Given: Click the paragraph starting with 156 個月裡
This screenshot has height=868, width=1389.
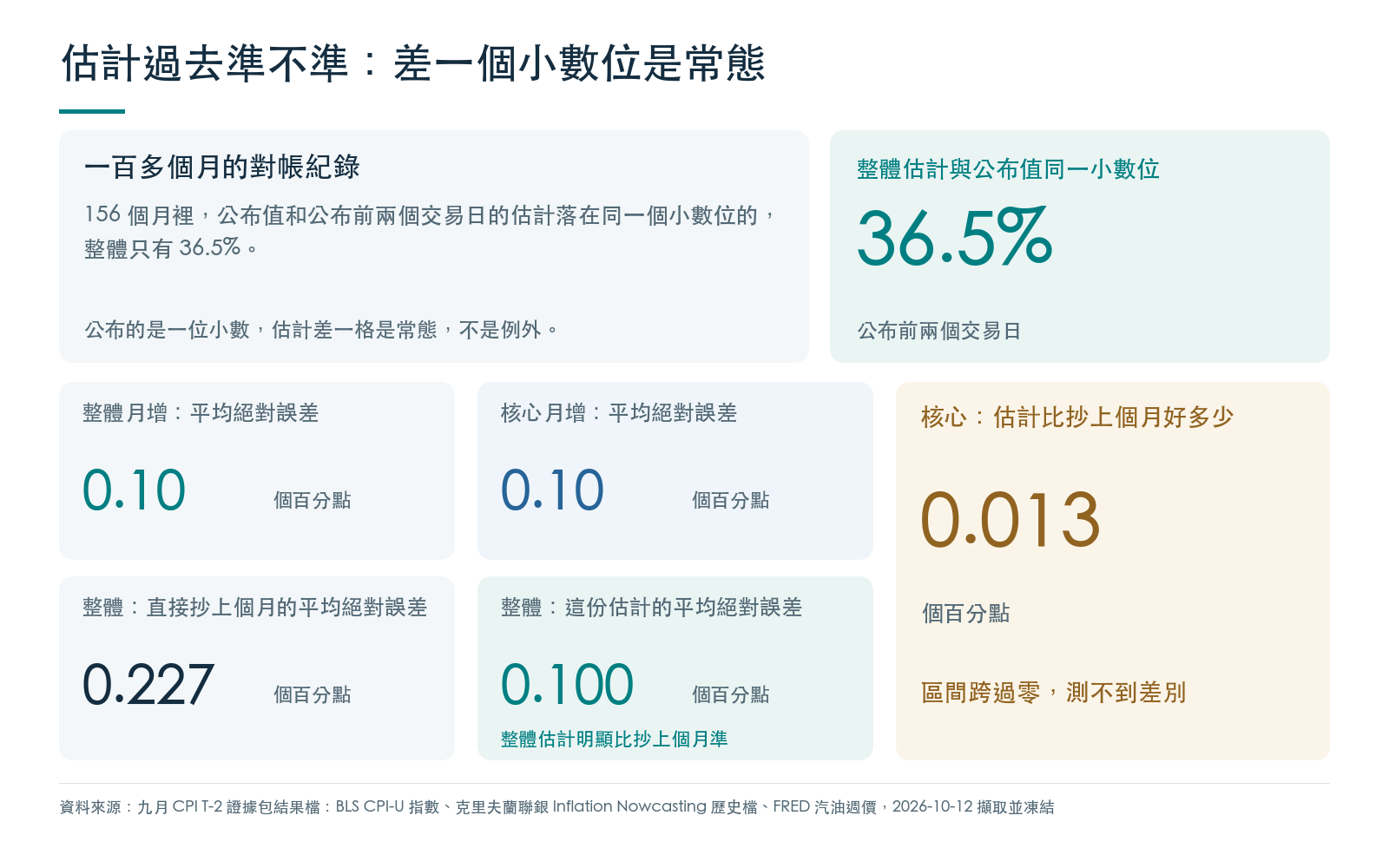Looking at the screenshot, I should point(431,232).
